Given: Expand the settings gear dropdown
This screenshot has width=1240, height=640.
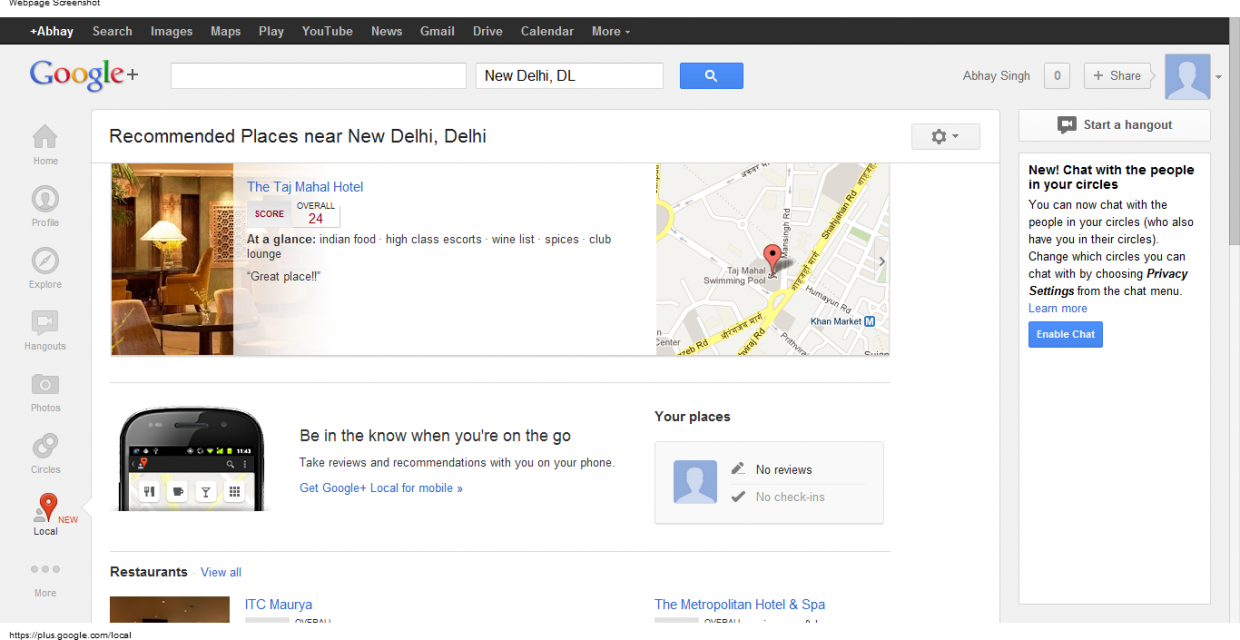Looking at the screenshot, I should [945, 137].
